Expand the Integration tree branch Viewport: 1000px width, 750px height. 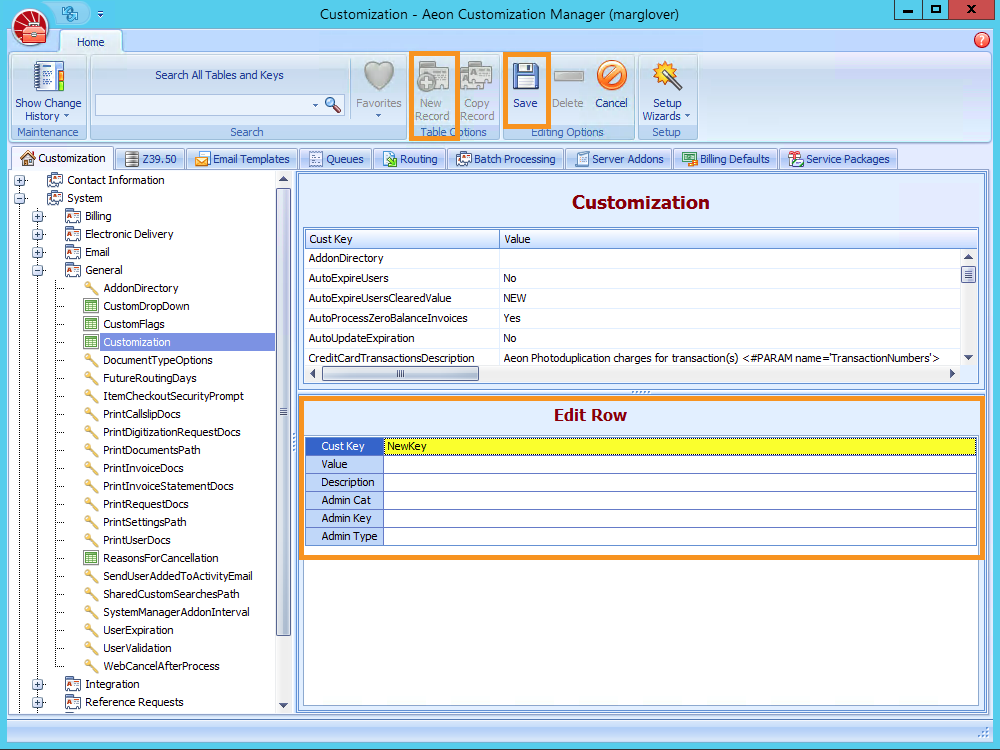37,684
